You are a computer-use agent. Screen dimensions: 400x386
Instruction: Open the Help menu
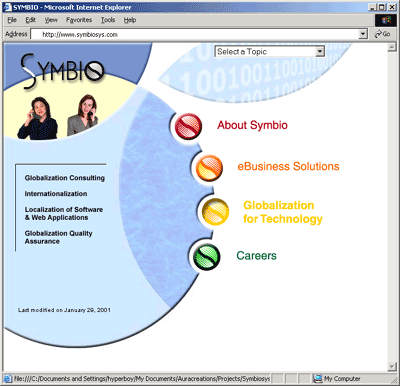130,20
